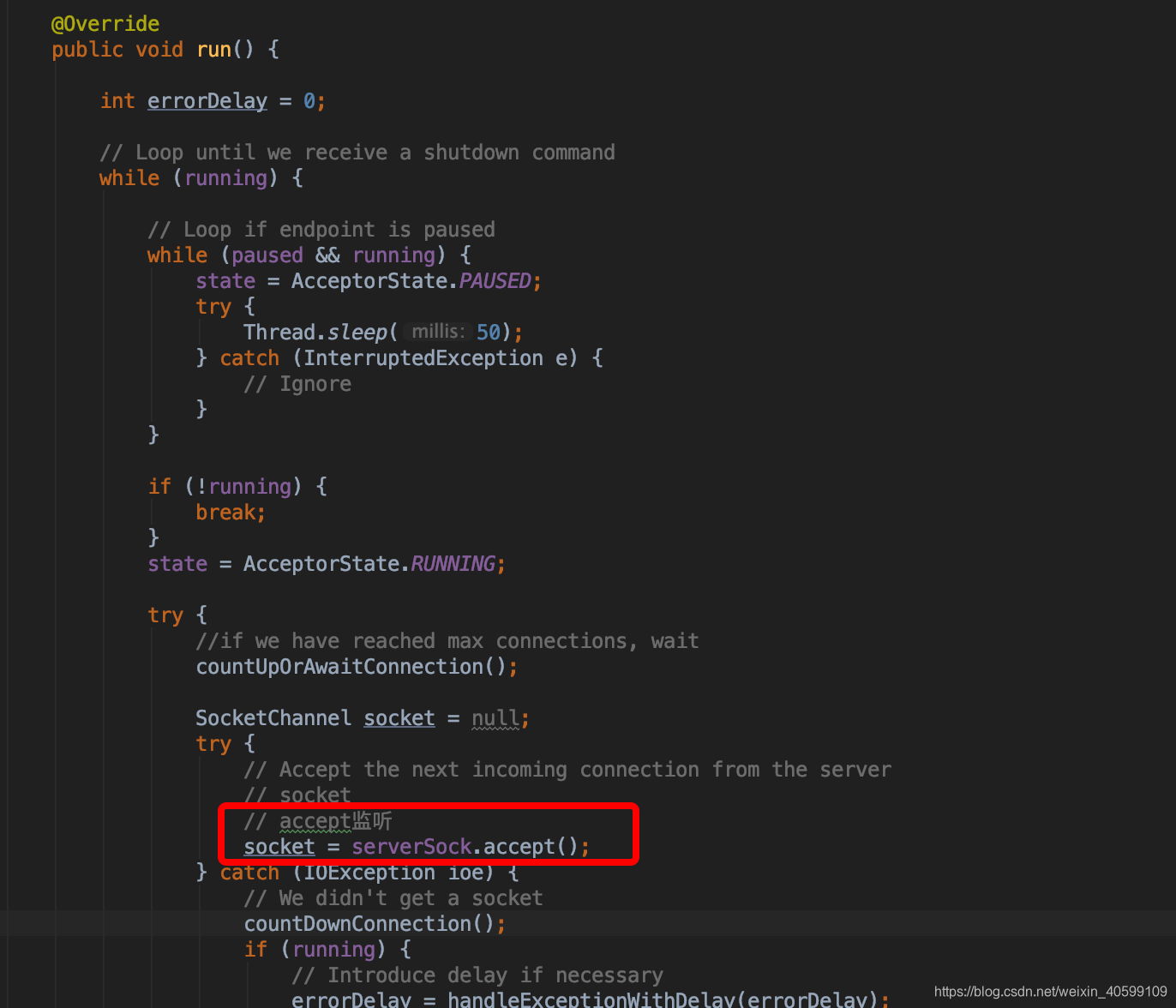Click the 'Loop until we receive a shutdown command' comment
The image size is (1176, 1008).
357,153
